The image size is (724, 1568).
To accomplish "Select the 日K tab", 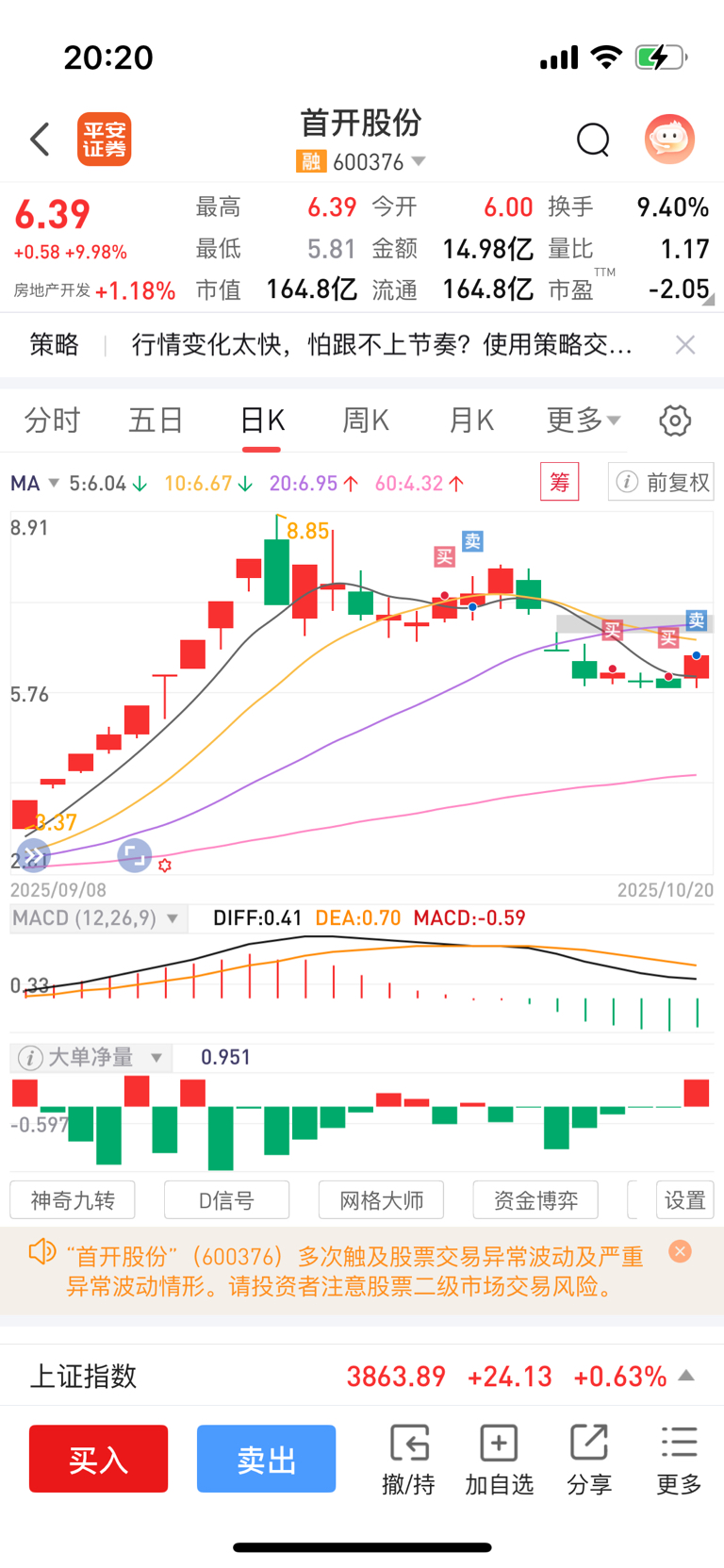I will 262,421.
